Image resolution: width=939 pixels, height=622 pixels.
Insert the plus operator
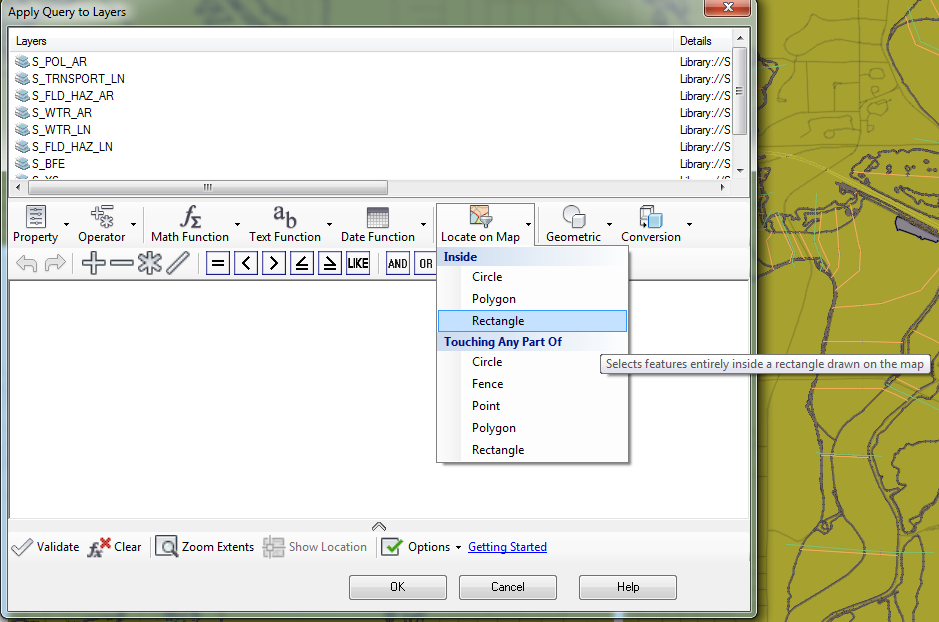(x=93, y=263)
